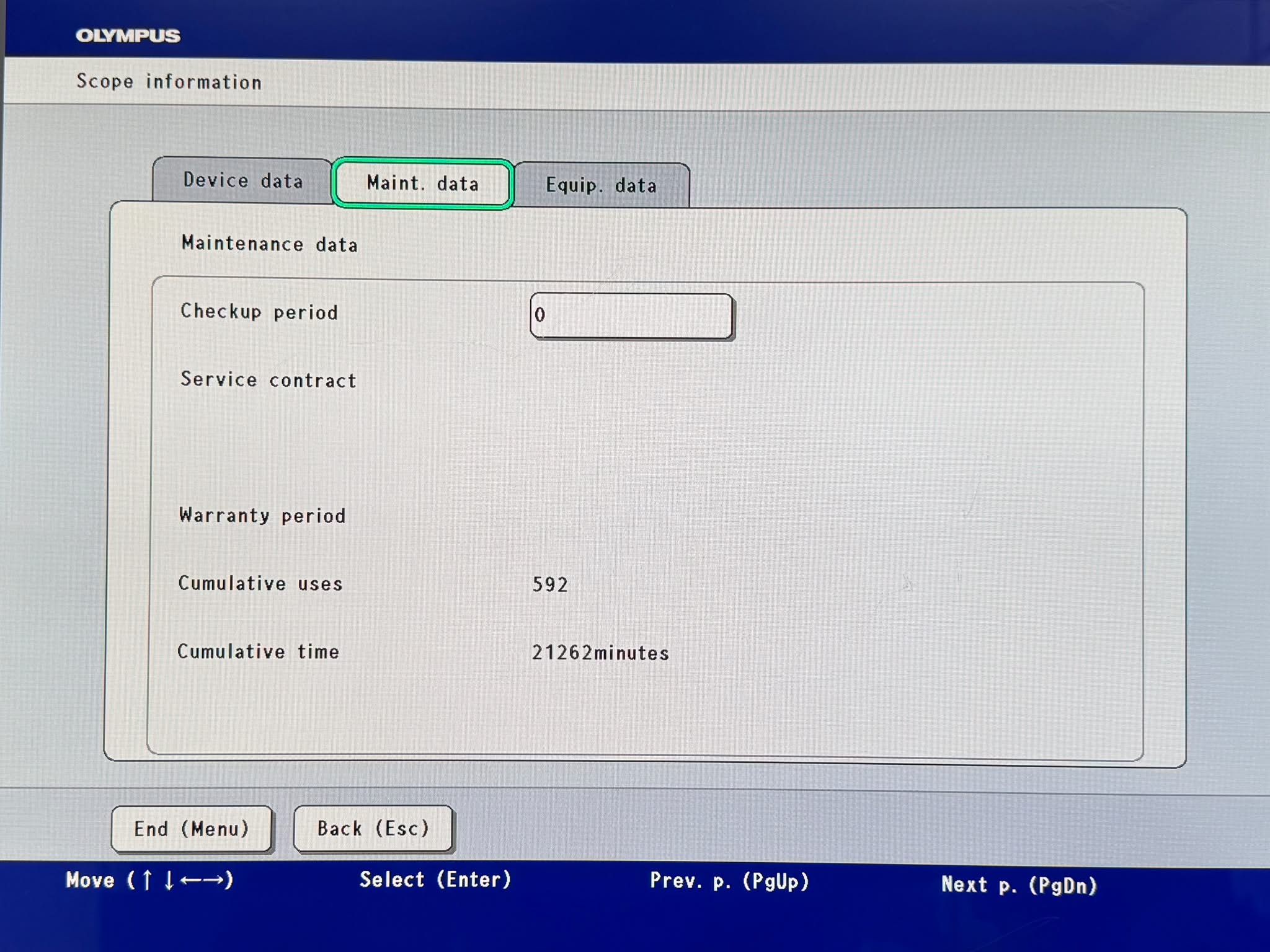The image size is (1270, 952).
Task: Click the Olympus logo
Action: (x=128, y=36)
